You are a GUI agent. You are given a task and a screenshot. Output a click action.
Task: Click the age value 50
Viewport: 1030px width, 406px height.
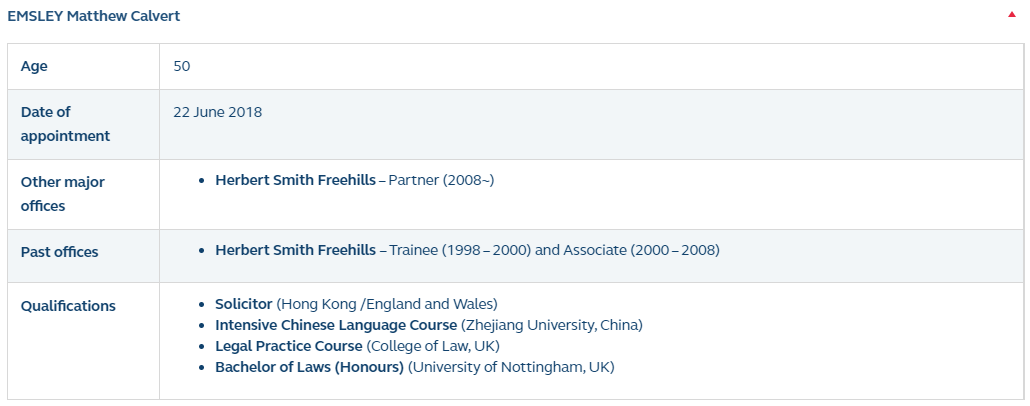click(x=181, y=66)
